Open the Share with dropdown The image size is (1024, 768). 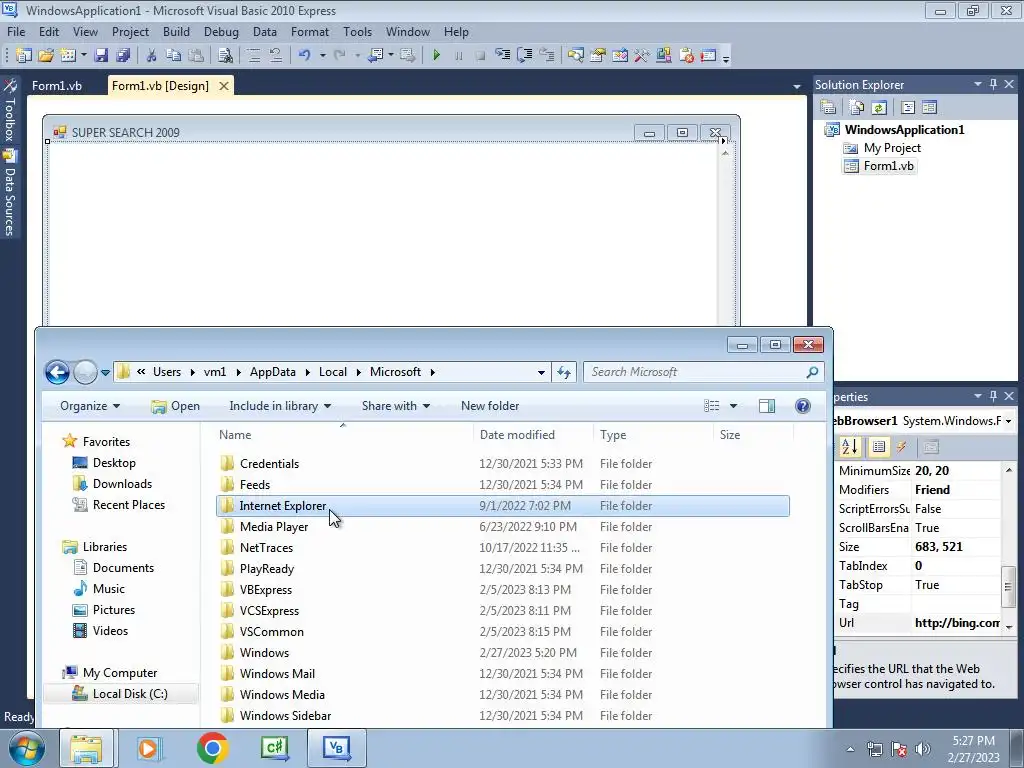pos(396,406)
